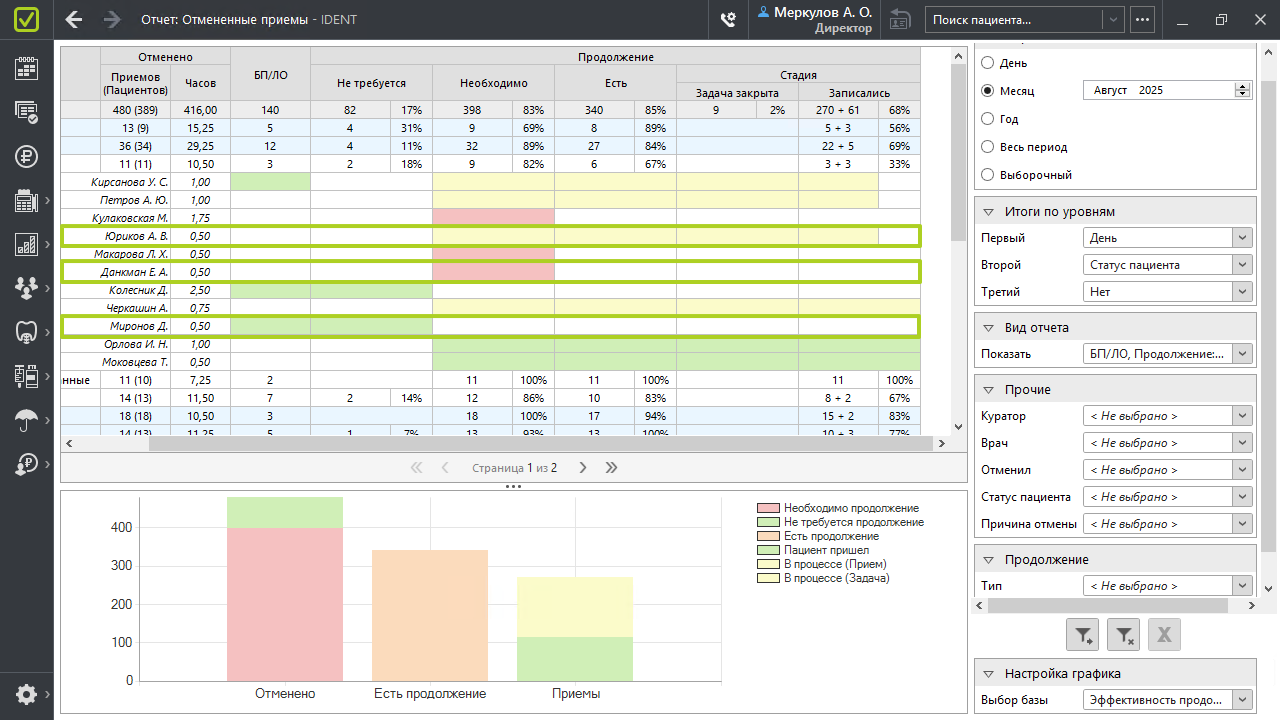Click the umbrella insurance icon in the sidebar
The height and width of the screenshot is (720, 1280).
click(x=26, y=420)
